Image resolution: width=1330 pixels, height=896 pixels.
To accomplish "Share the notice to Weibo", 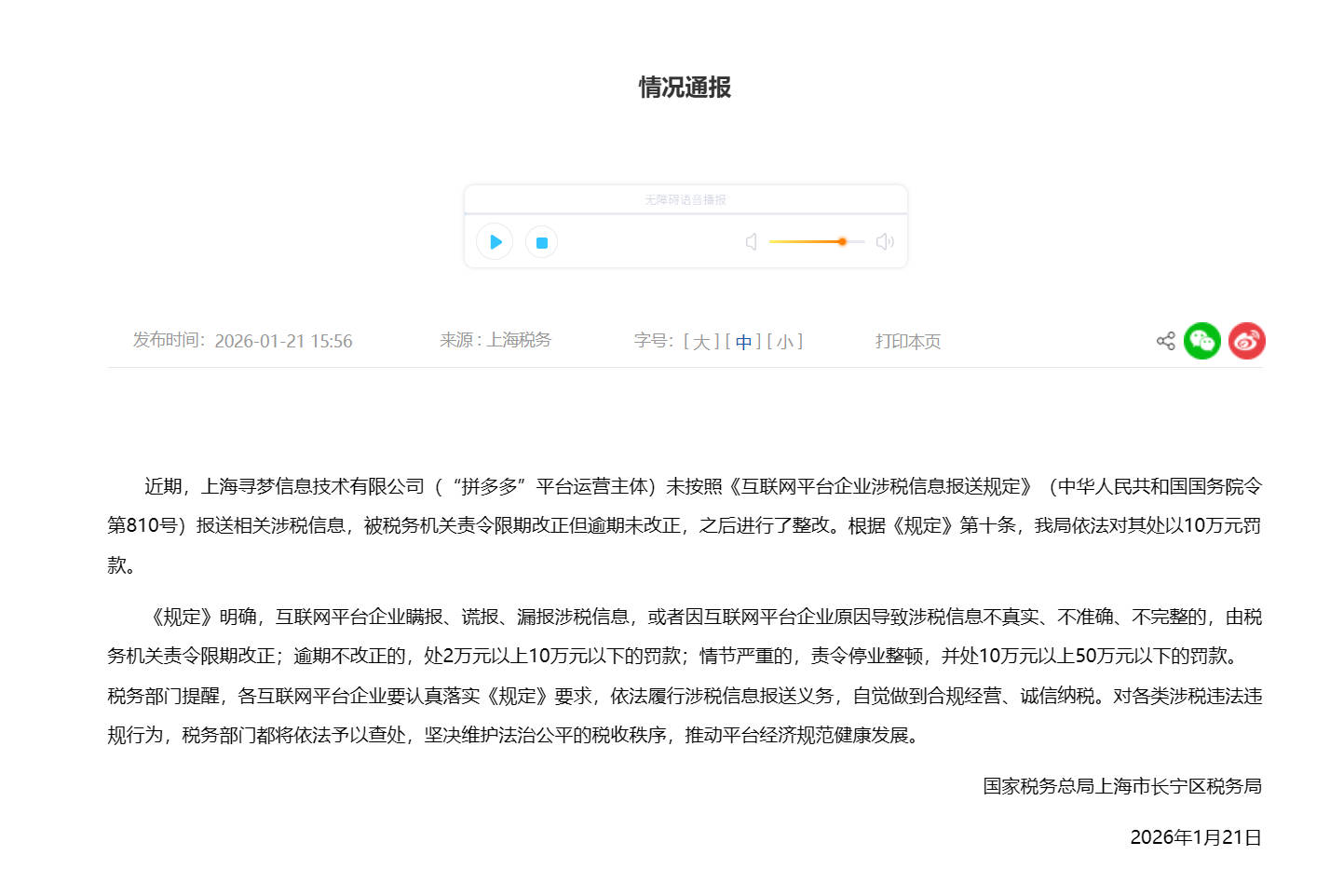I will [1247, 341].
